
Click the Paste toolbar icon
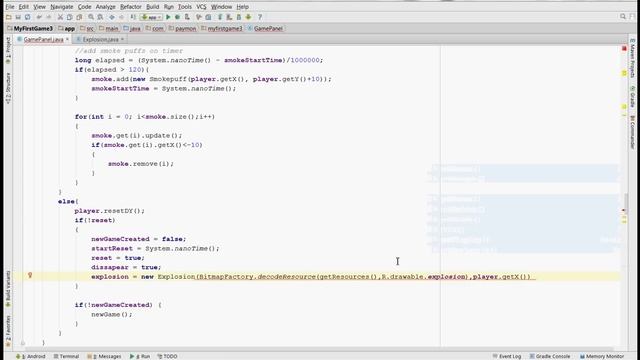(79, 17)
